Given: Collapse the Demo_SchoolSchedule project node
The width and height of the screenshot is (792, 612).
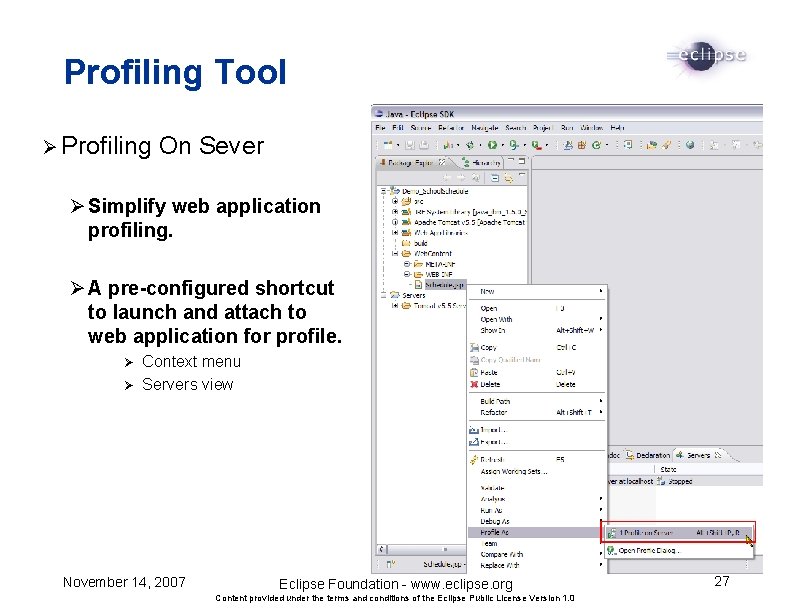Looking at the screenshot, I should [383, 191].
